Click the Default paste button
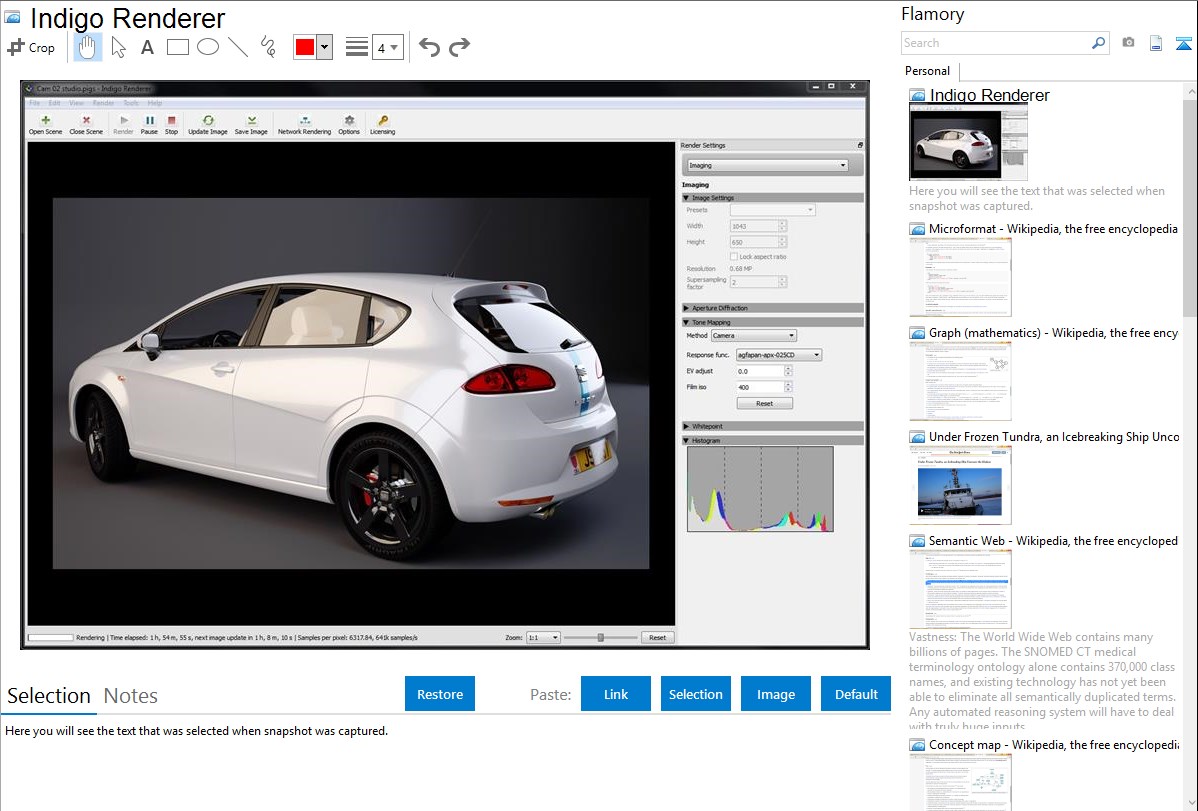This screenshot has height=811, width=1198. pos(856,694)
